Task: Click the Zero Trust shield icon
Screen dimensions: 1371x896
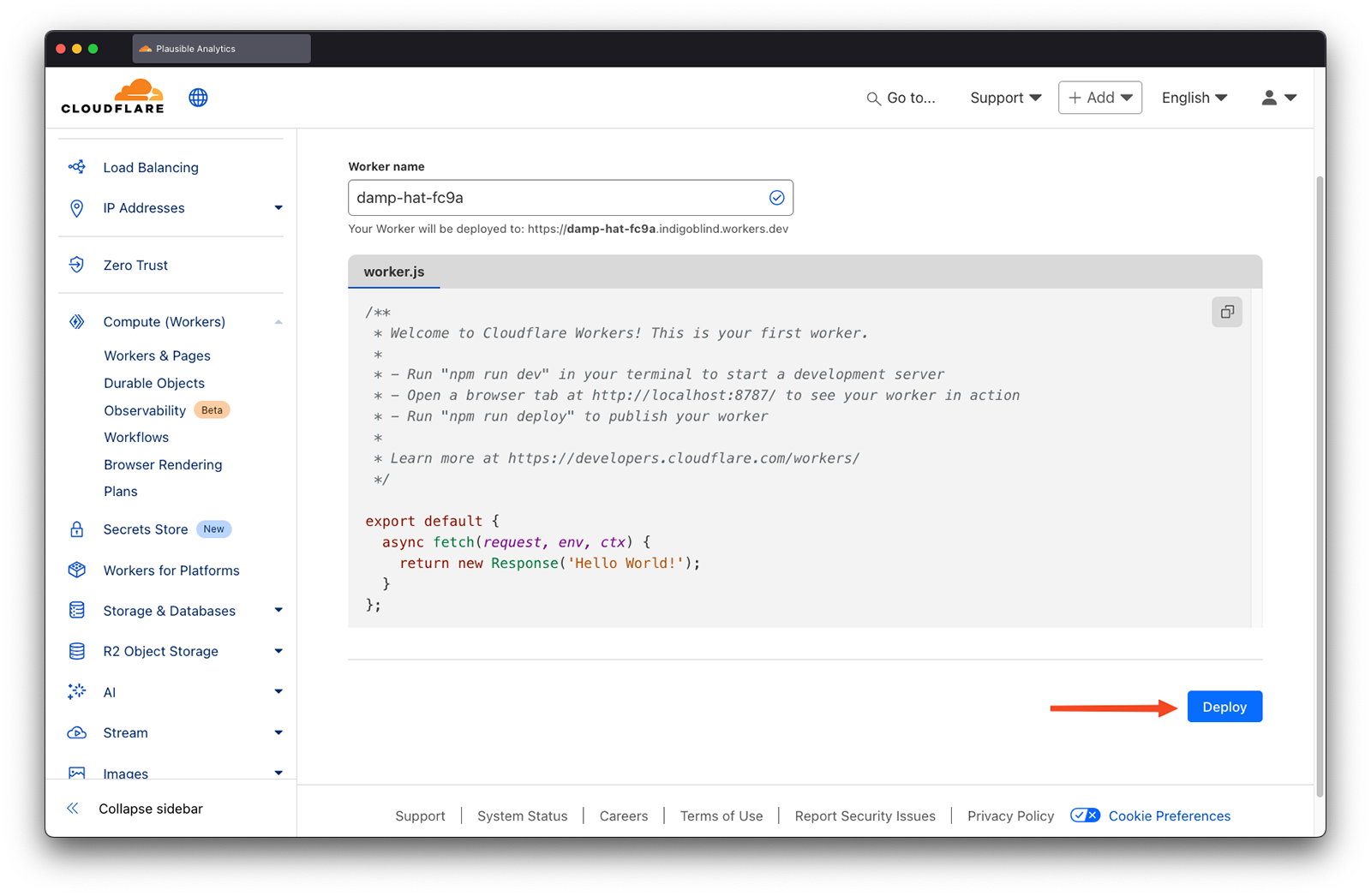Action: coord(77,265)
